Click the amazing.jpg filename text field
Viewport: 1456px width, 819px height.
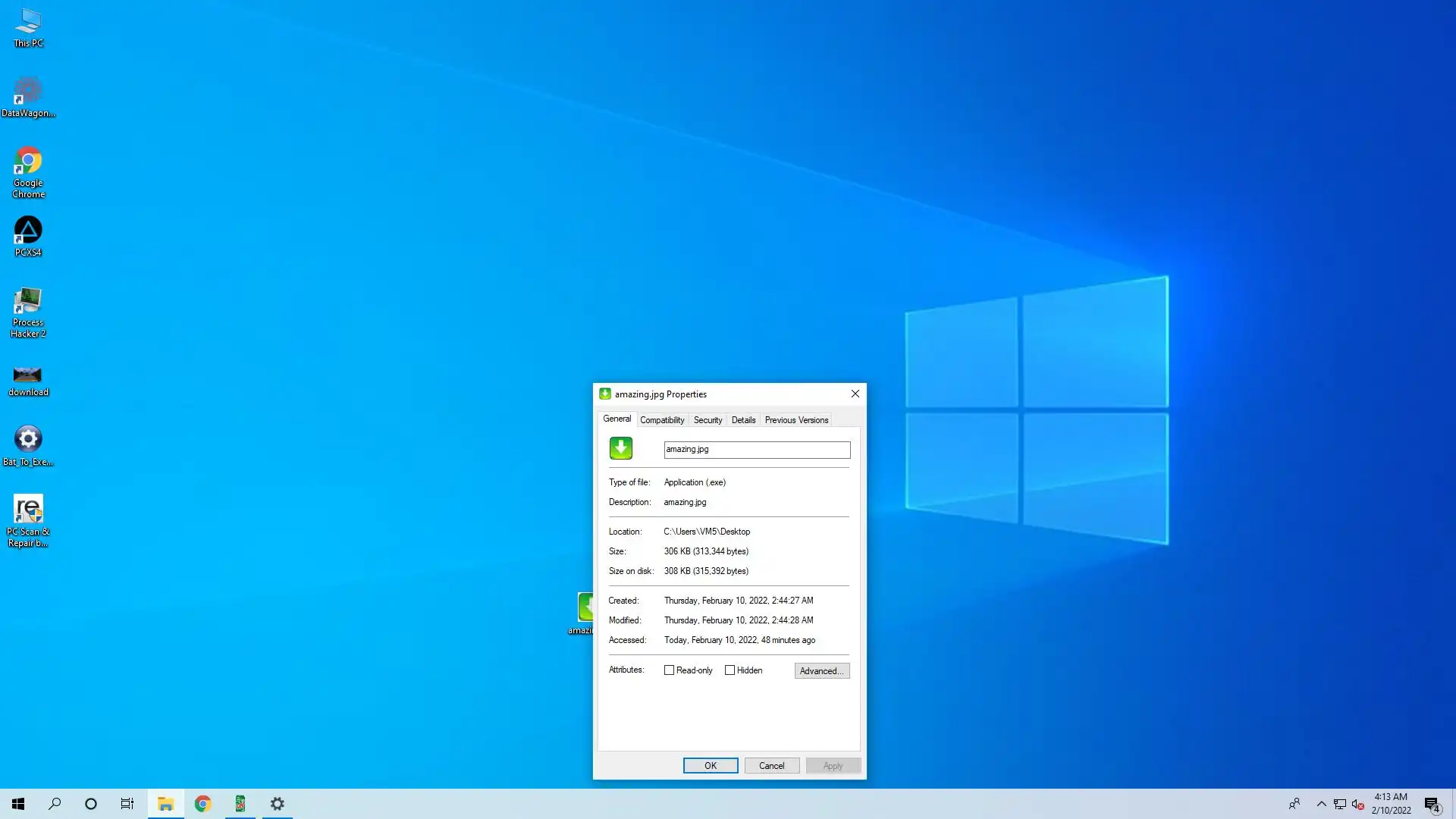757,450
